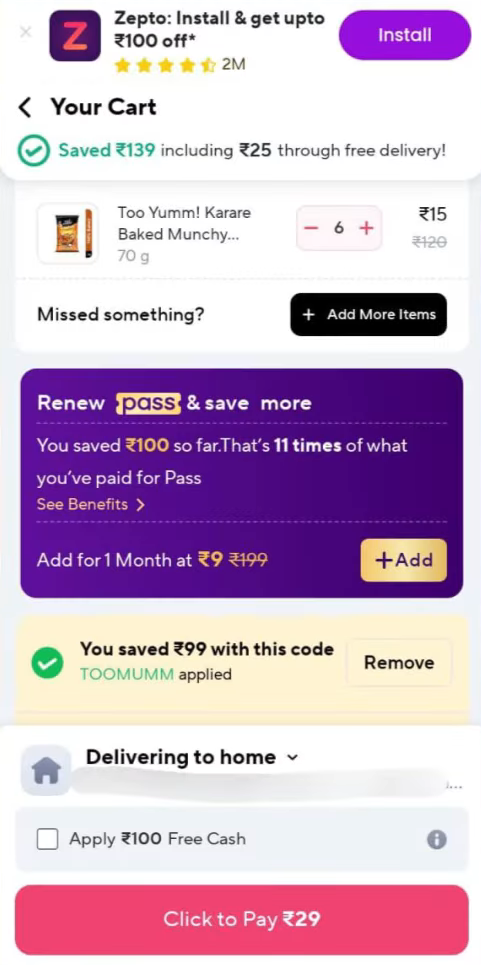Click the savings checkmark icon
The height and width of the screenshot is (965, 481).
(33, 151)
